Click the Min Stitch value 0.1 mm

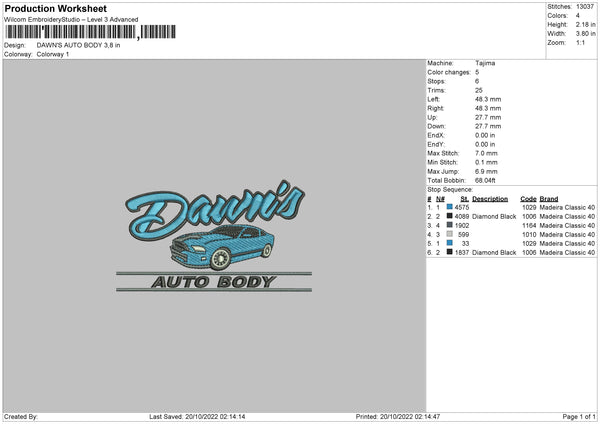pos(486,162)
